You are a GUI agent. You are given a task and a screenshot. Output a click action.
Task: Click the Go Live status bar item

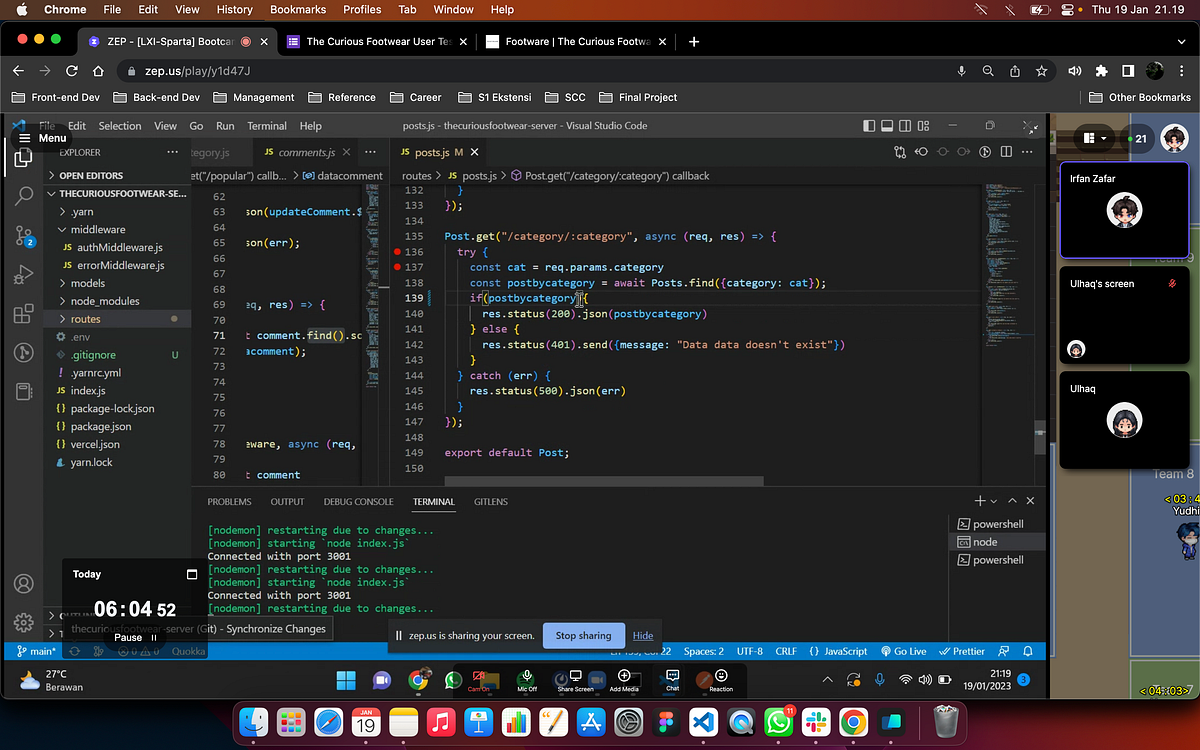904,651
